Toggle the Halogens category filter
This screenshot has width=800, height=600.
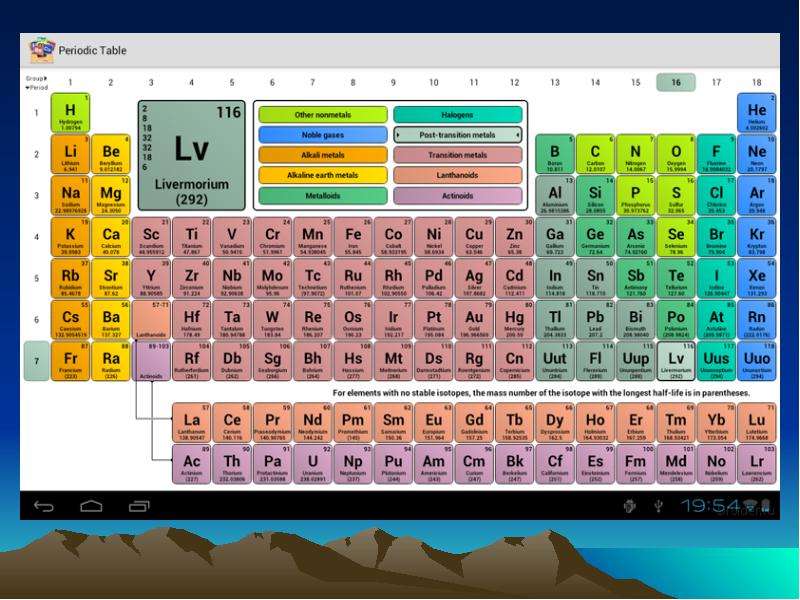point(458,115)
